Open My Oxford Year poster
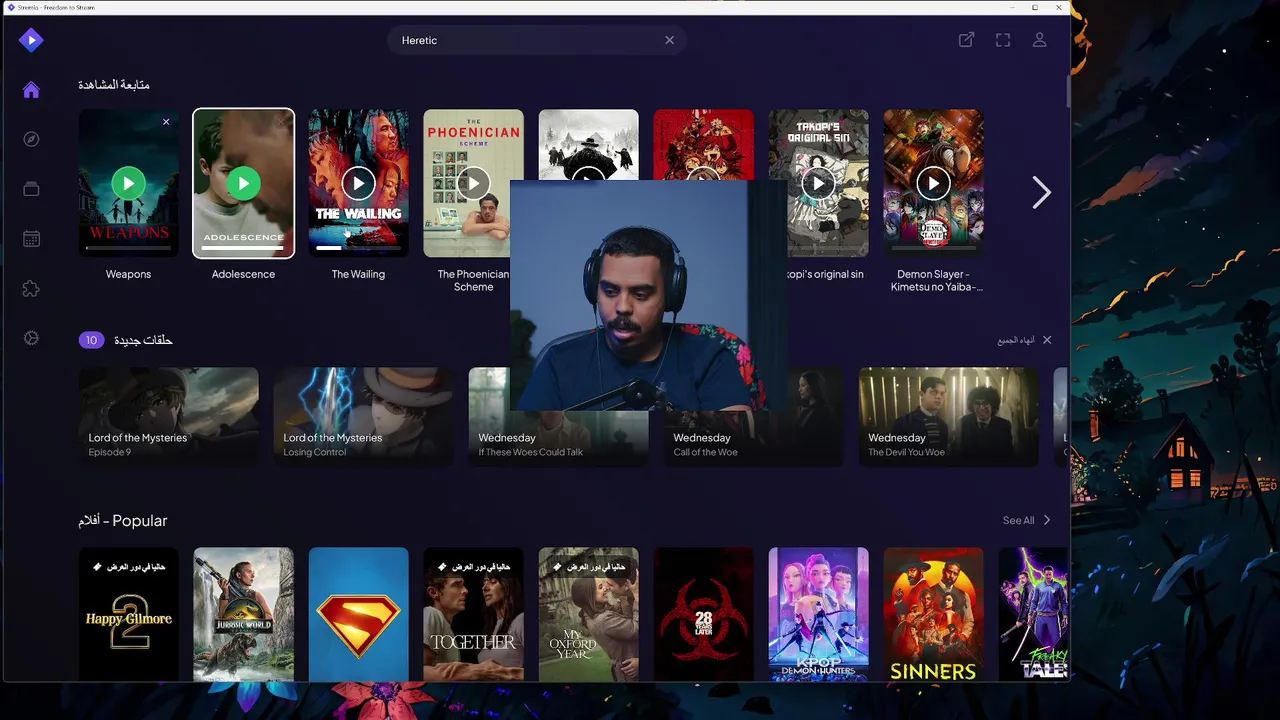Screen dimensions: 1280x720 coord(588,614)
